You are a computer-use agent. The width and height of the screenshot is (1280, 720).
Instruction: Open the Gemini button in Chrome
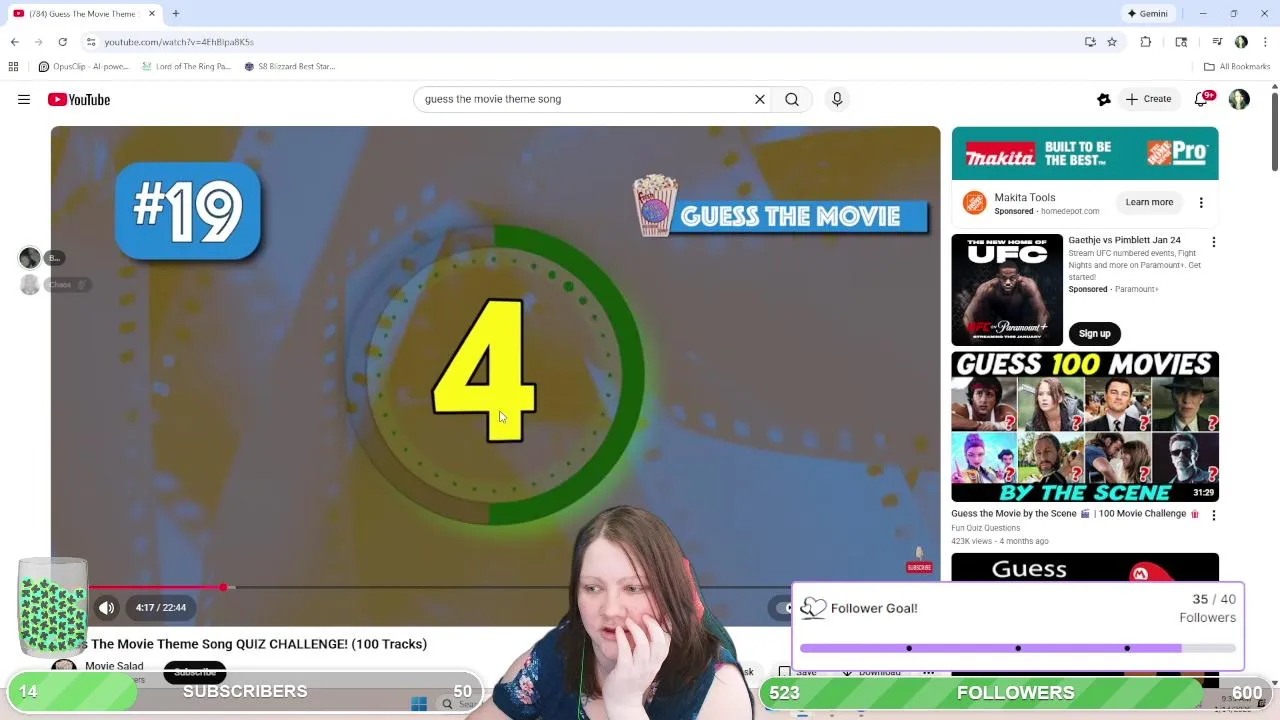coord(1148,14)
